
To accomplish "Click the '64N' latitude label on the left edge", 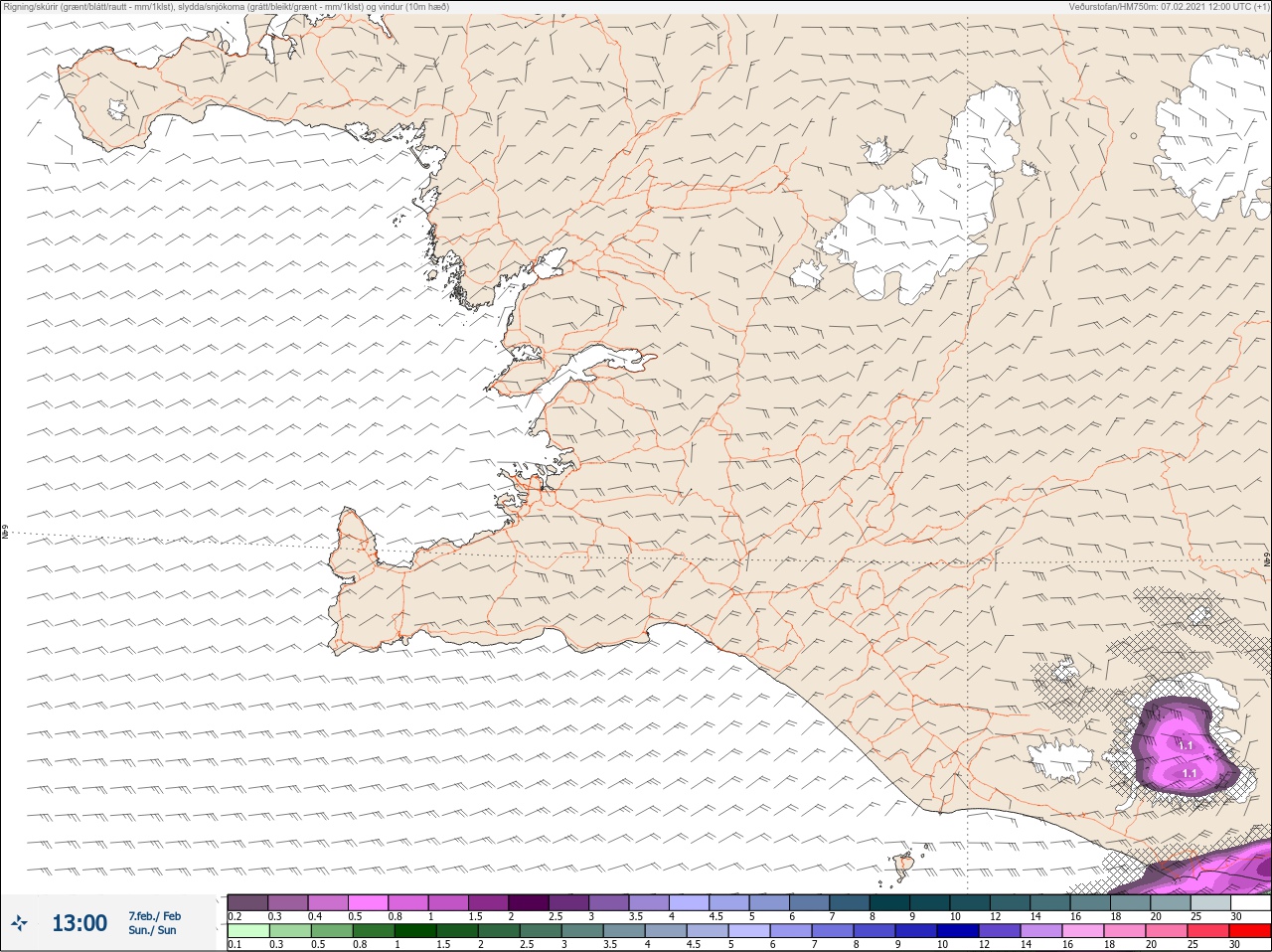I will [x=5, y=534].
